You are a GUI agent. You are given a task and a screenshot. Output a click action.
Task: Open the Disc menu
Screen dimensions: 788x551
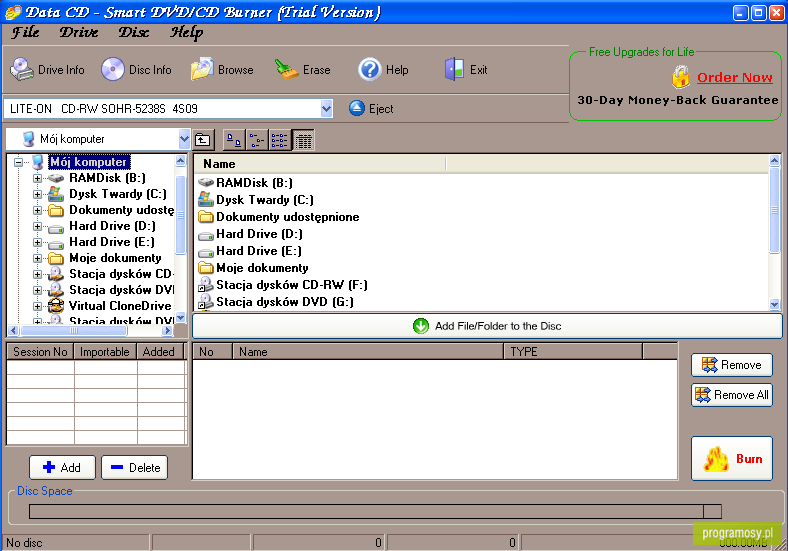pyautogui.click(x=134, y=33)
